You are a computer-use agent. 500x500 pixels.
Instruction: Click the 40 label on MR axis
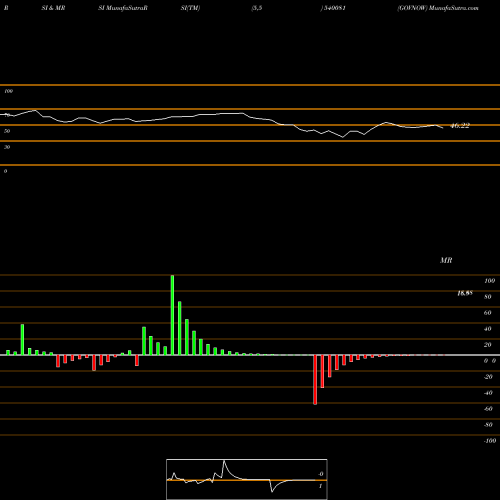tap(488, 329)
